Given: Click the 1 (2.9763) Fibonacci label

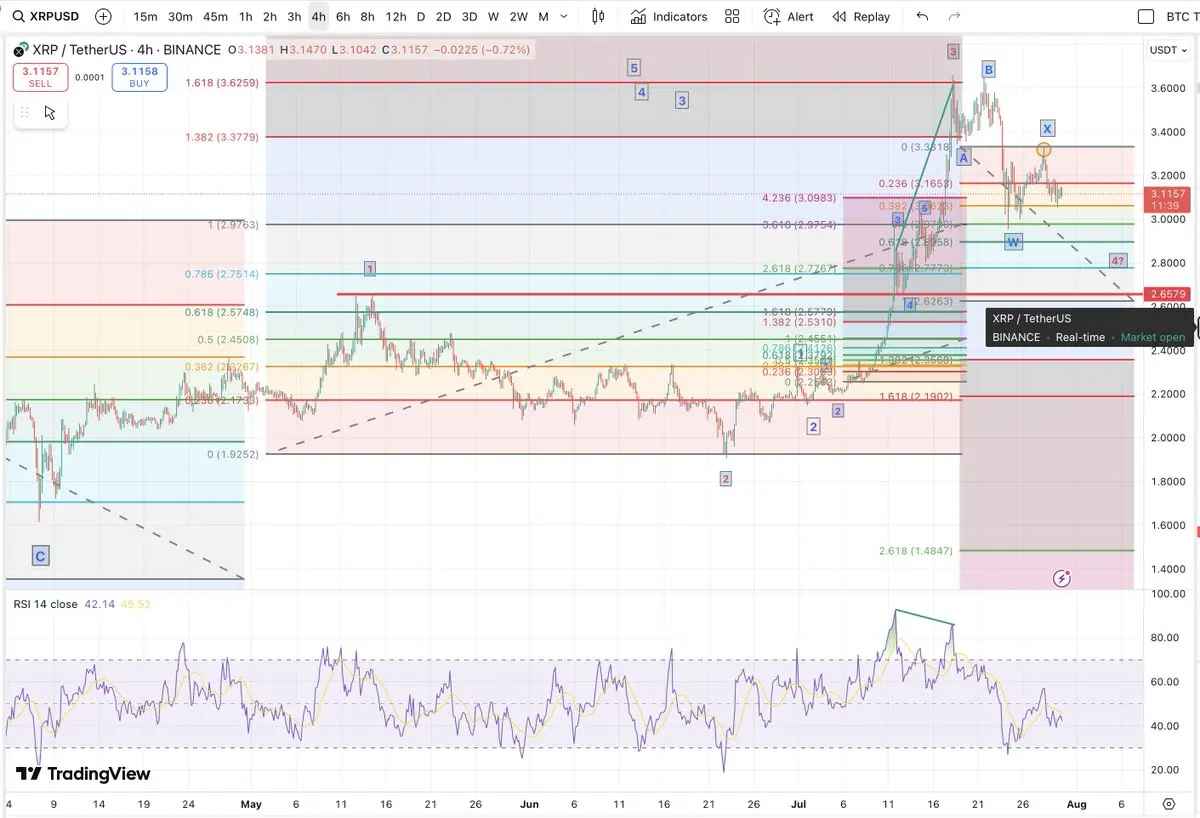Looking at the screenshot, I should 233,225.
